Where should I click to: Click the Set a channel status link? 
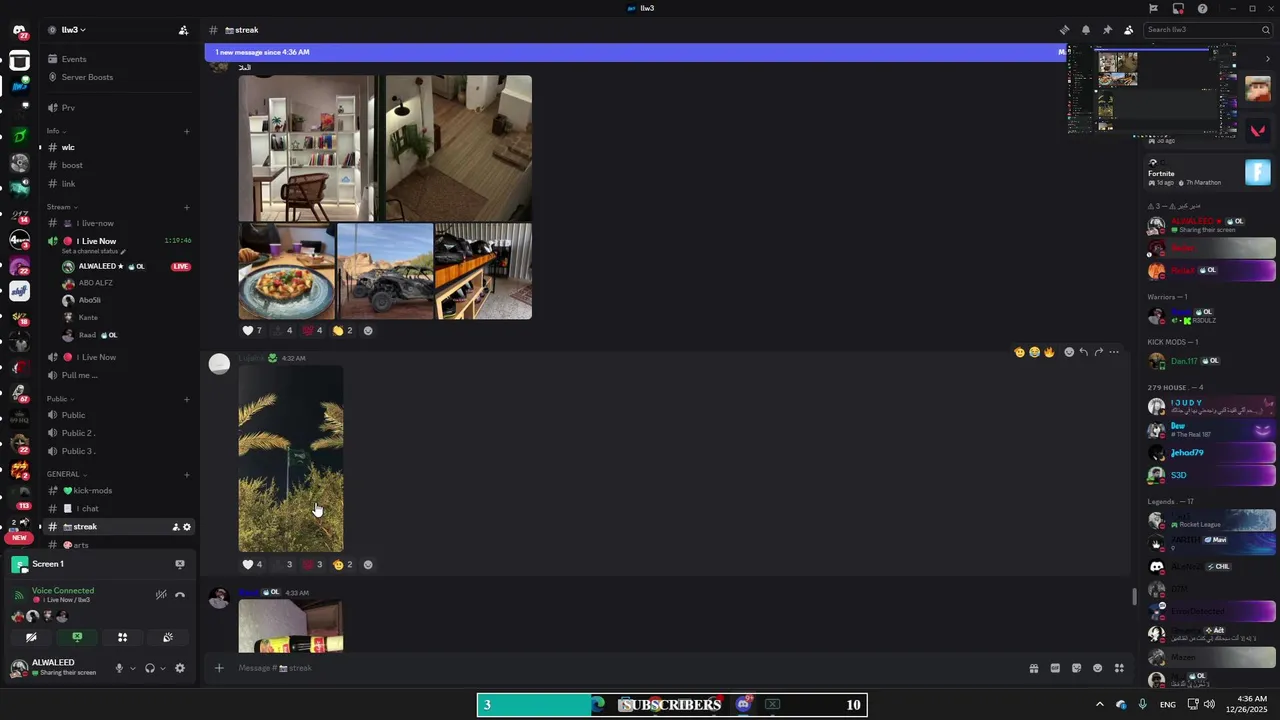coord(94,252)
